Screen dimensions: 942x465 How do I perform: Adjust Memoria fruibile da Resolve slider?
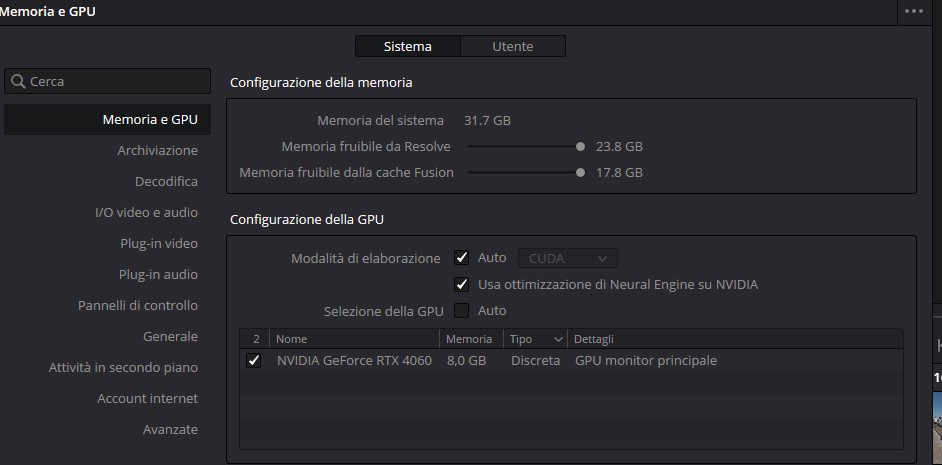580,147
